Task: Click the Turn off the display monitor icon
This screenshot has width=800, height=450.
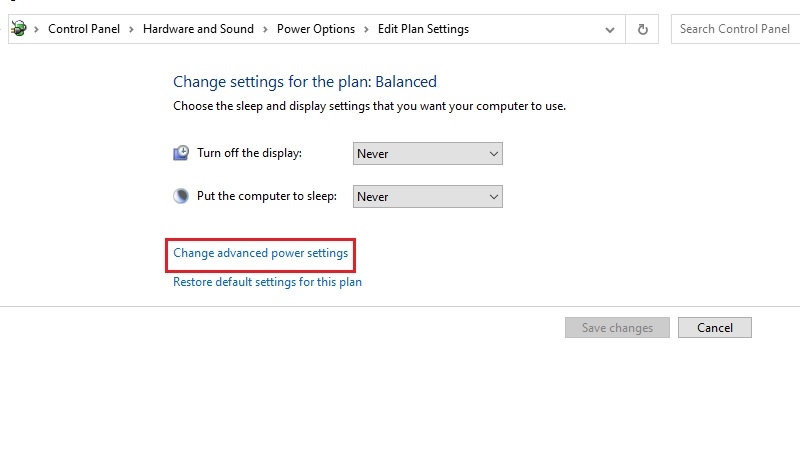Action: (x=181, y=153)
